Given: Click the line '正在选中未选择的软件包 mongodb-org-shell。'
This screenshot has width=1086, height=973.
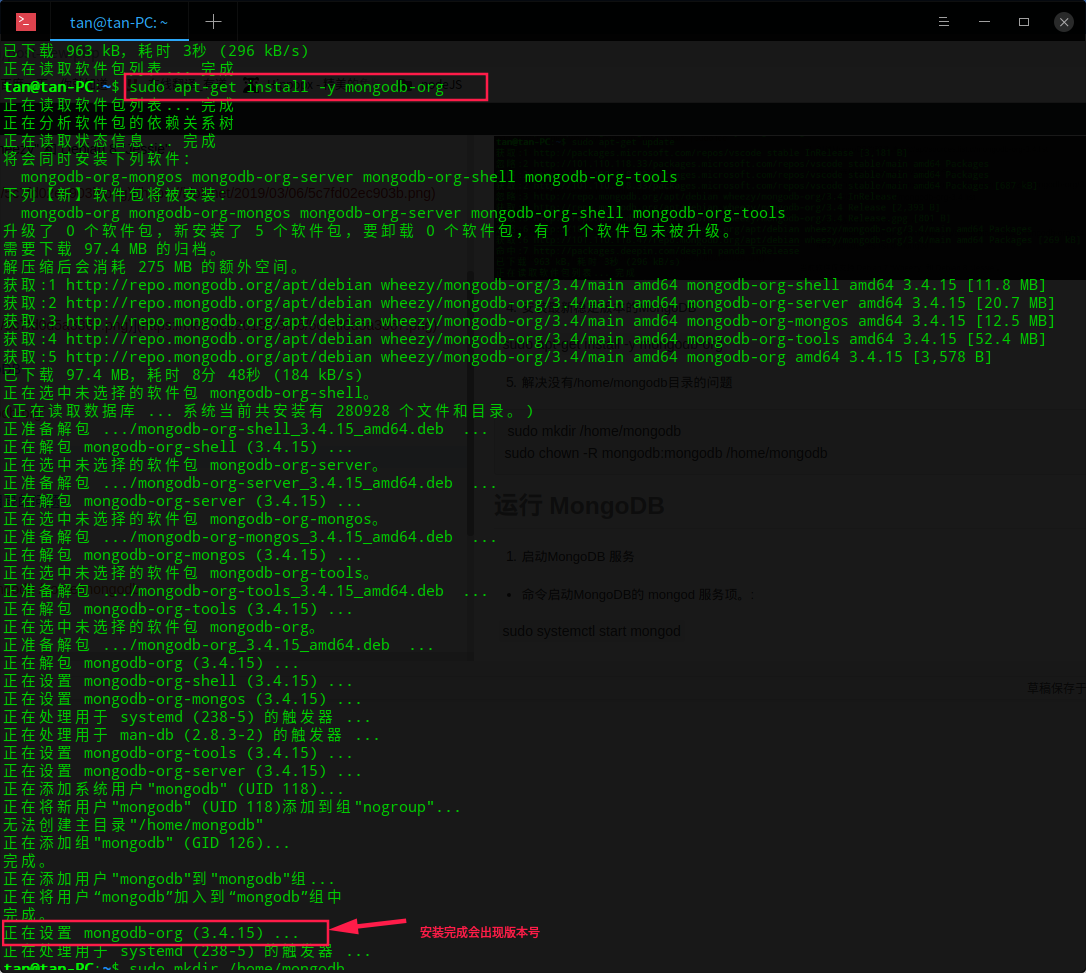Looking at the screenshot, I should [x=188, y=393].
